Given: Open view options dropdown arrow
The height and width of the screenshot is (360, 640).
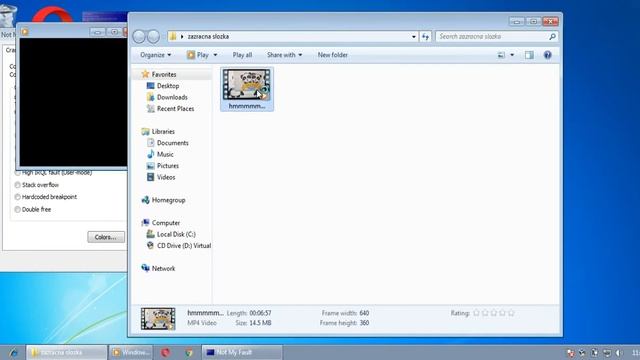Looking at the screenshot, I should point(512,55).
